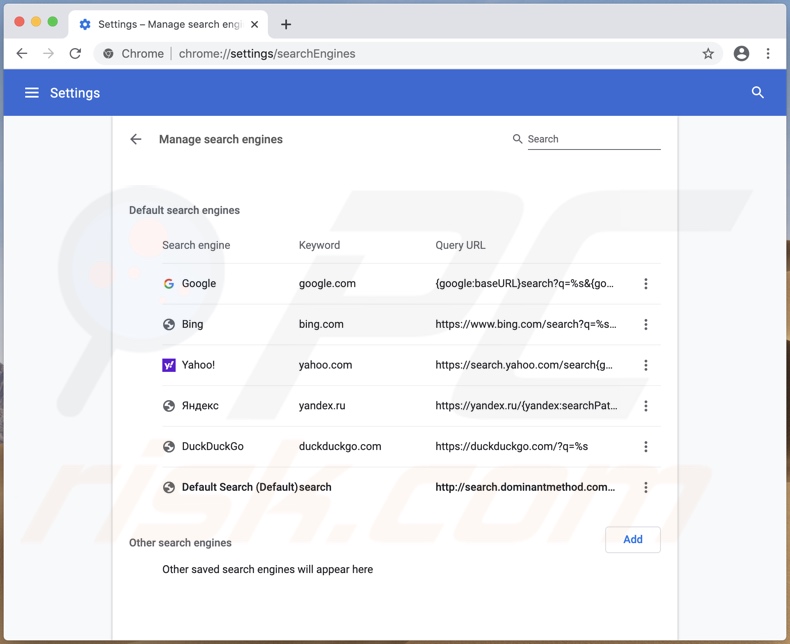Open more actions for DuckDuckGo row
This screenshot has width=790, height=644.
click(x=646, y=447)
